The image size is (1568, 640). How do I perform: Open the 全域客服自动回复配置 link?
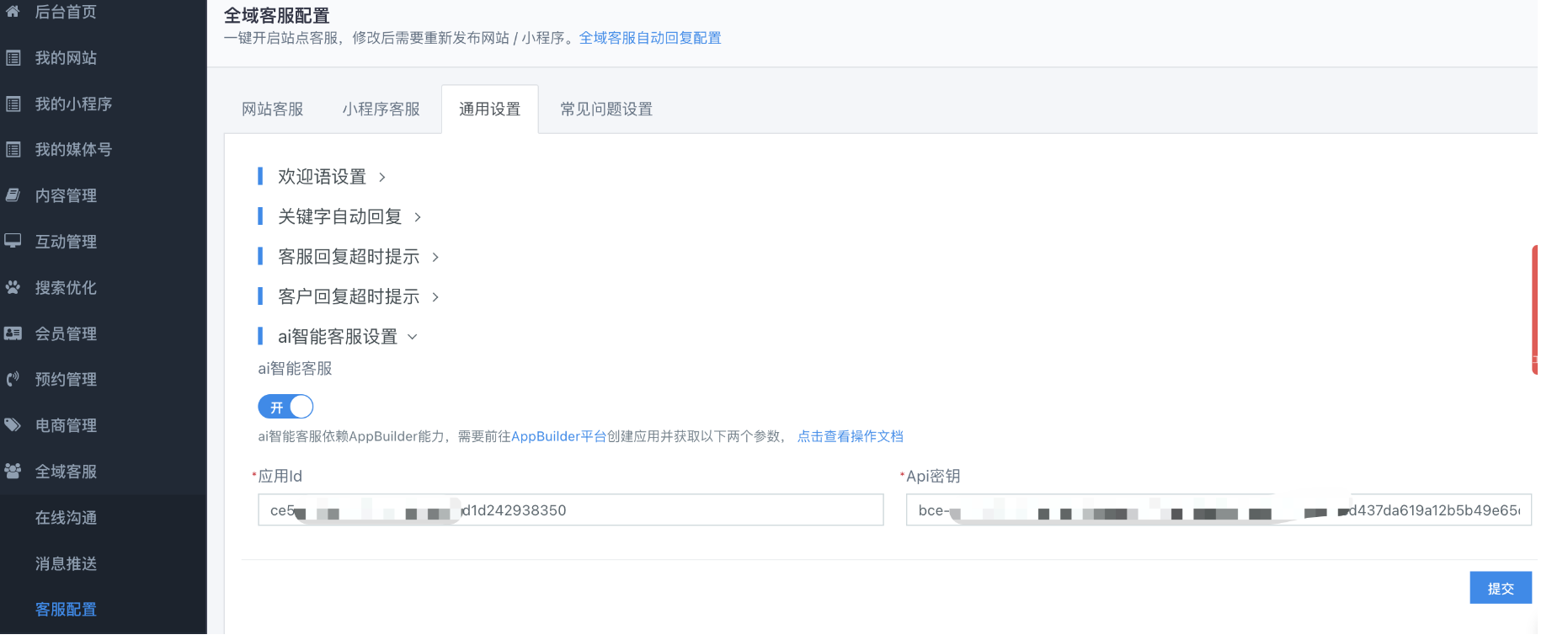(x=650, y=38)
